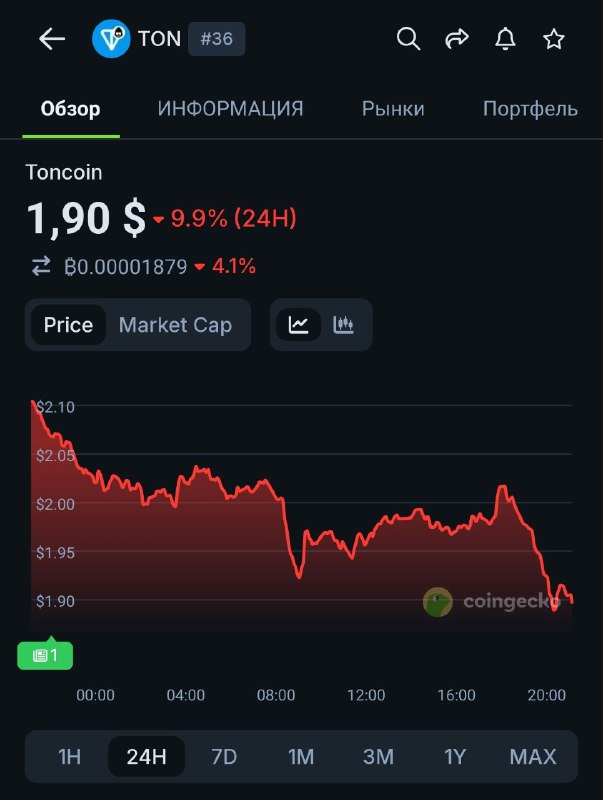Open the news marker badge on chart
The image size is (603, 800).
pyautogui.click(x=45, y=655)
